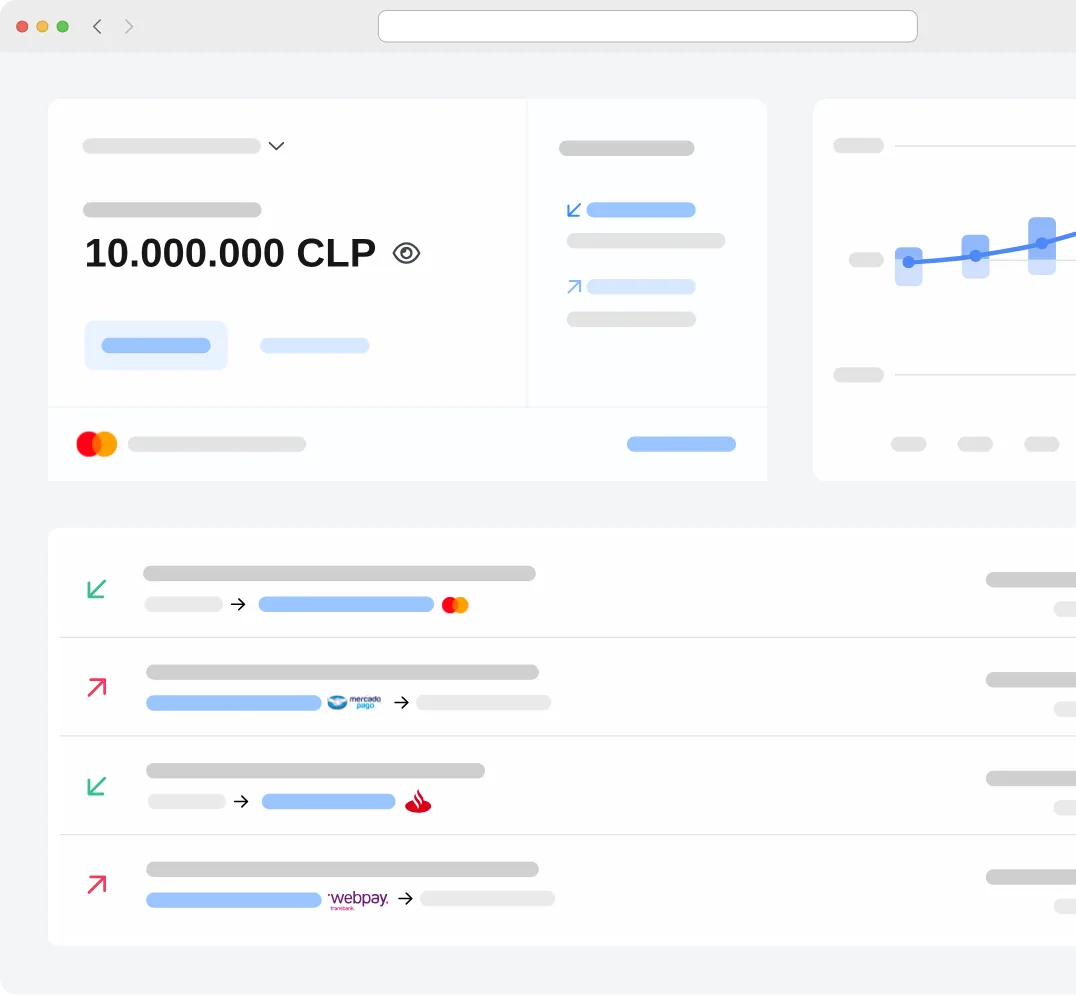Image resolution: width=1076 pixels, height=996 pixels.
Task: Expand the account selector chevron above the balance
Action: [276, 146]
